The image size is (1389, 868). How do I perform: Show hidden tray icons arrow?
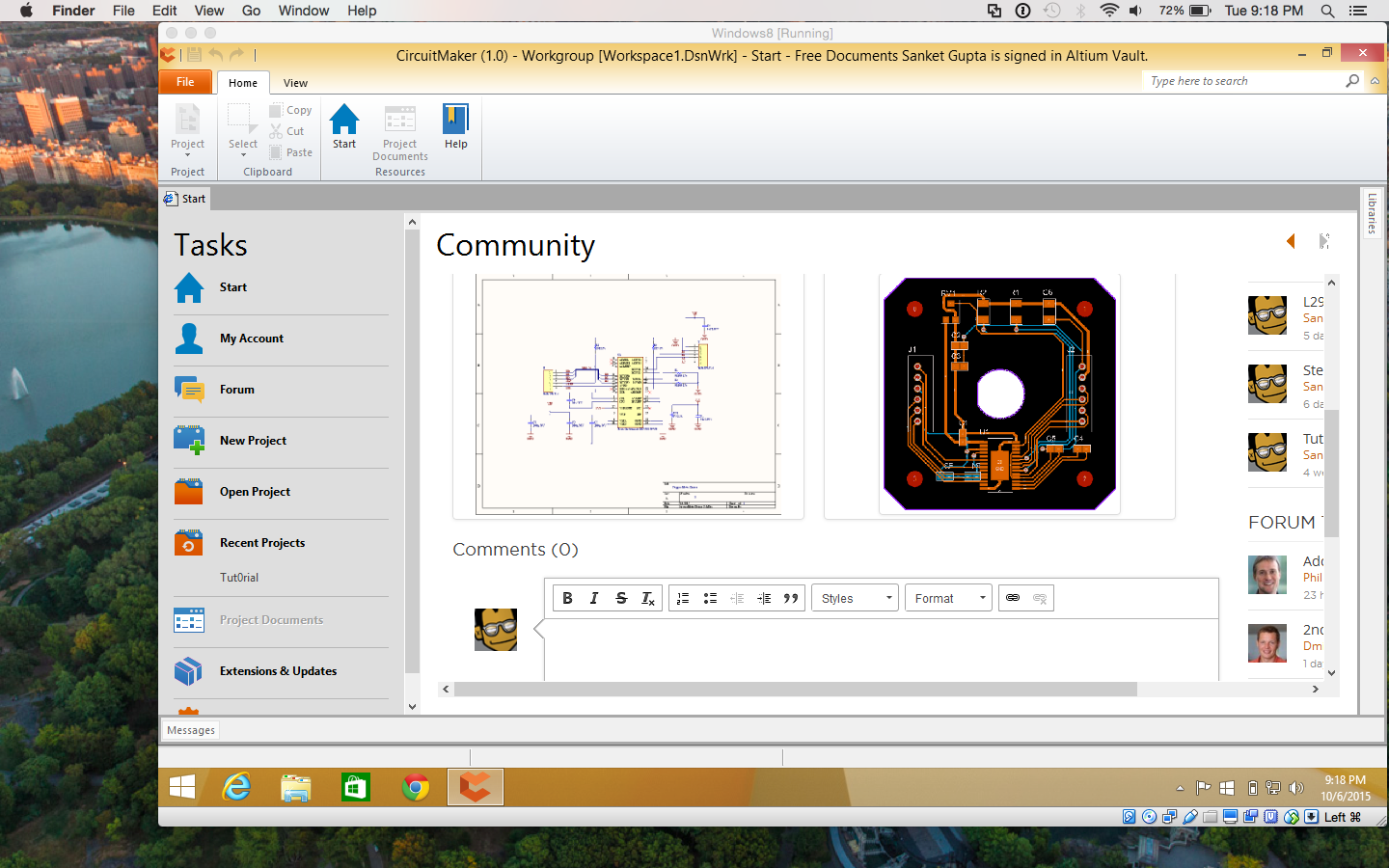[x=1180, y=788]
